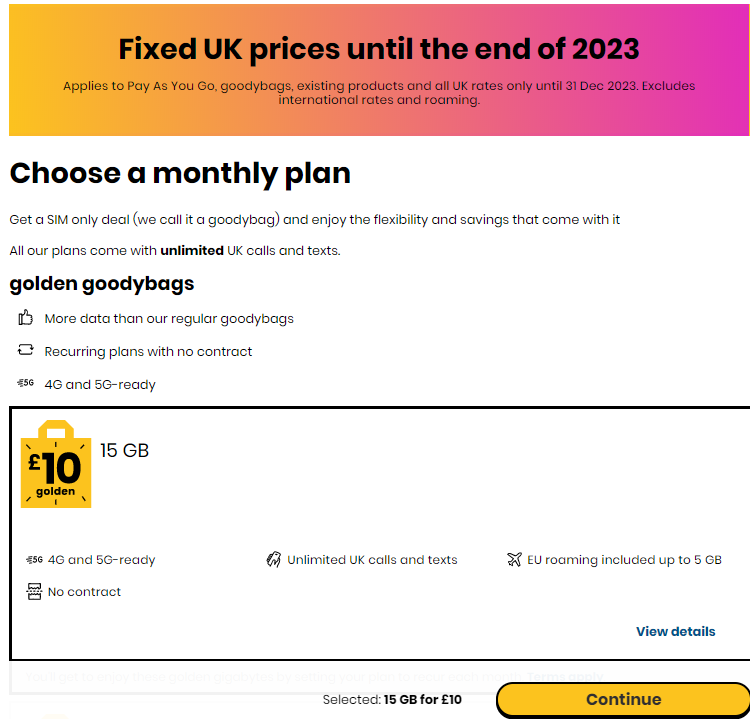Click EU roaming included up to 5 GB text
This screenshot has height=719, width=750.
[x=624, y=560]
